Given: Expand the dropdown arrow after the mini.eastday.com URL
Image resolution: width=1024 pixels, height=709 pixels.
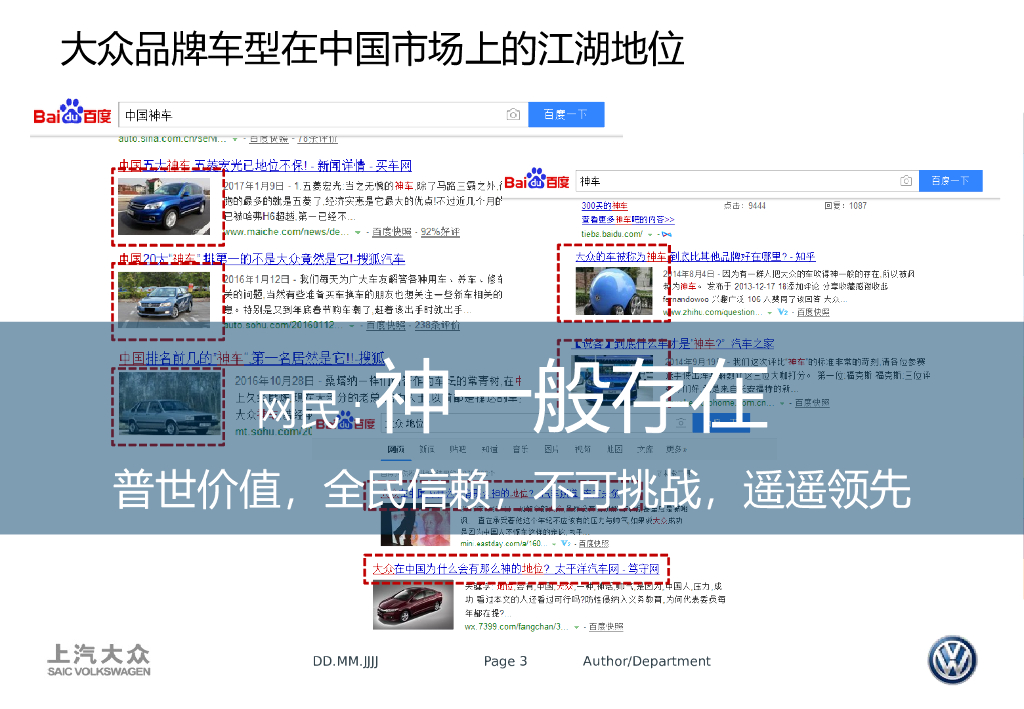Looking at the screenshot, I should pos(554,544).
